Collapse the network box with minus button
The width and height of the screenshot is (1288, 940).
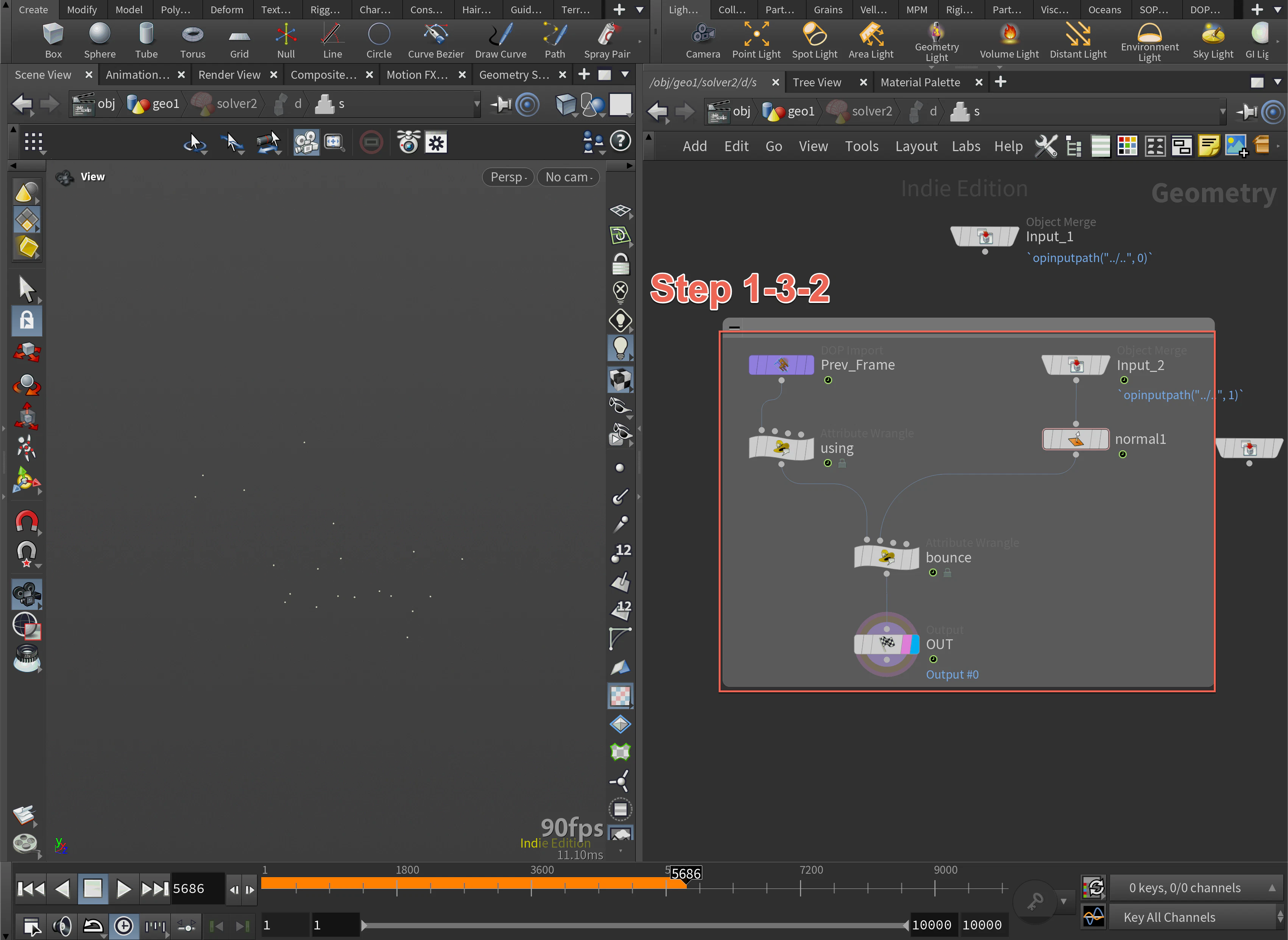(x=734, y=327)
